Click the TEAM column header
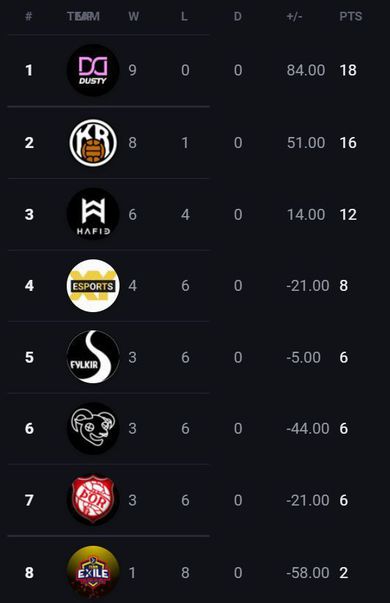This screenshot has width=390, height=603. (x=83, y=17)
